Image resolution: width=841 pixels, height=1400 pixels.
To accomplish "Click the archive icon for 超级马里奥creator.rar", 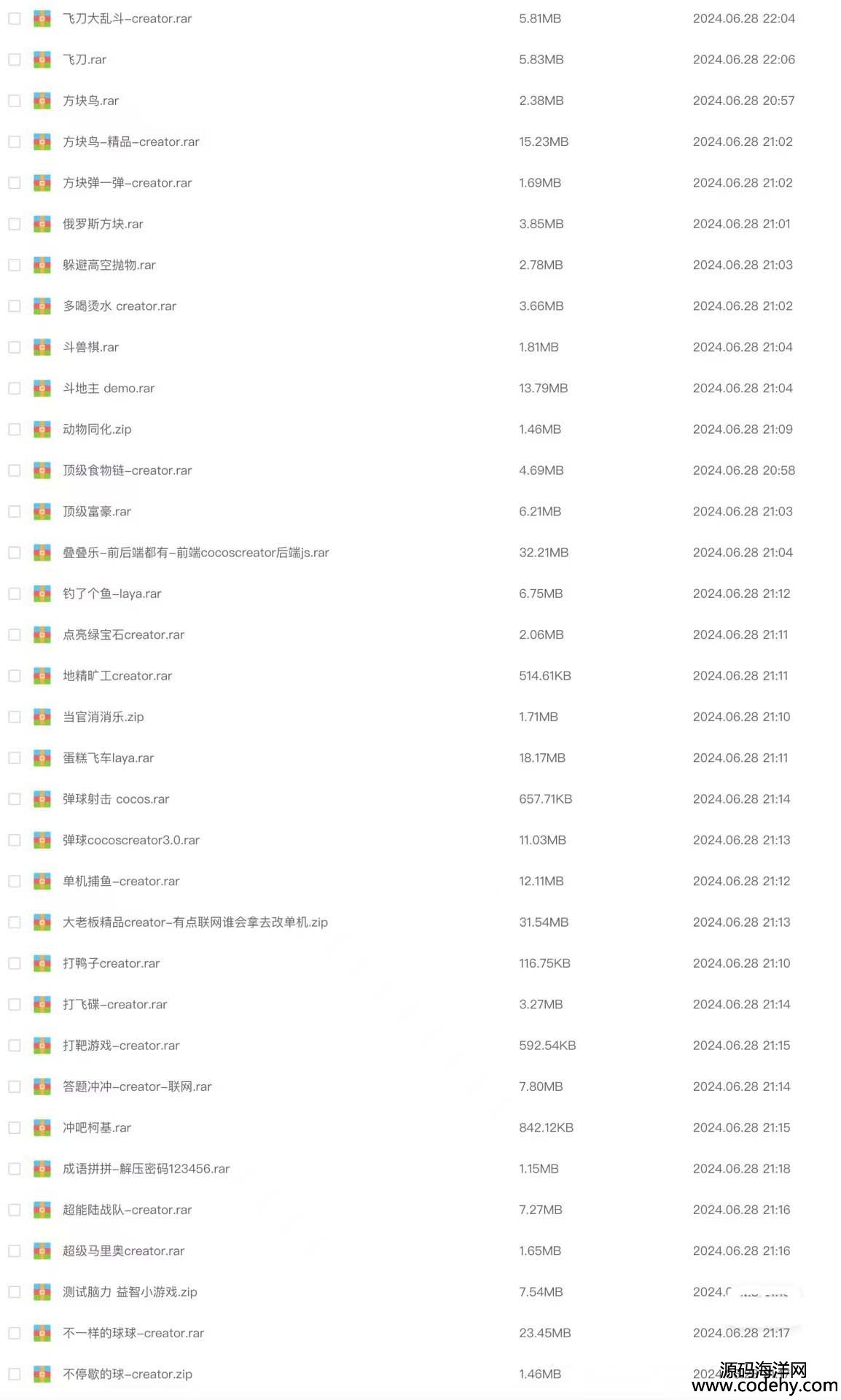I will 42,1251.
